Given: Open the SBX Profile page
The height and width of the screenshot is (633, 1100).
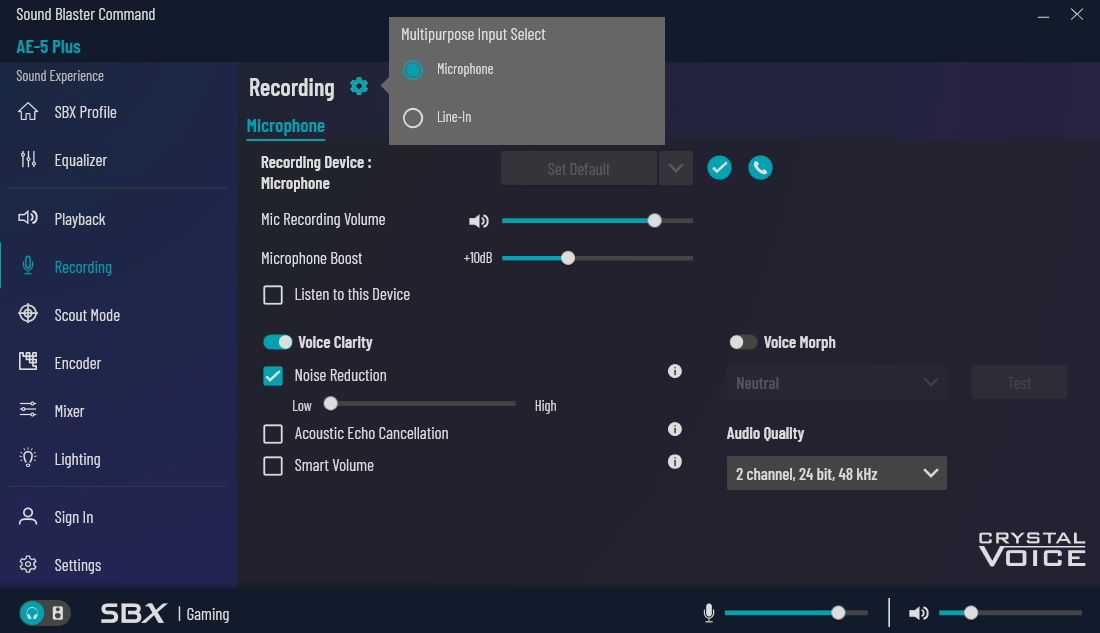Looking at the screenshot, I should tap(85, 112).
